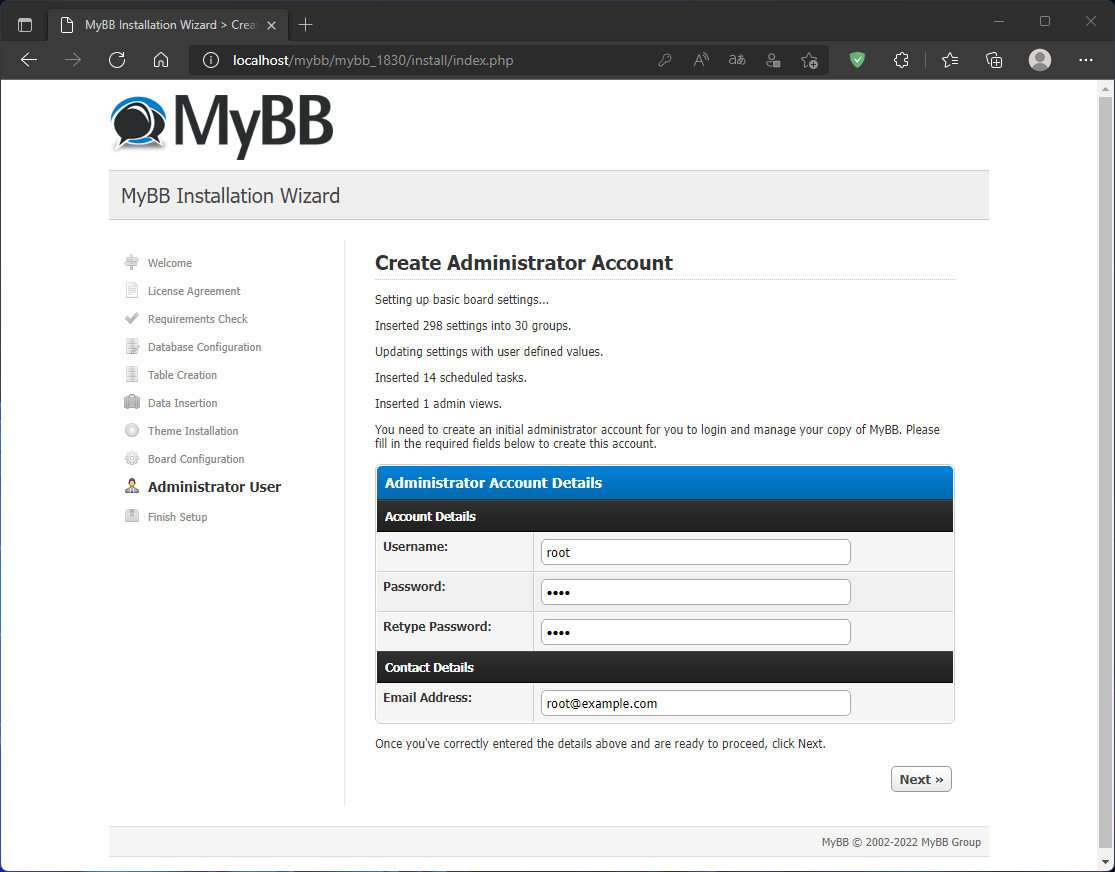
Task: Open the Extensions puzzle icon
Action: [901, 60]
